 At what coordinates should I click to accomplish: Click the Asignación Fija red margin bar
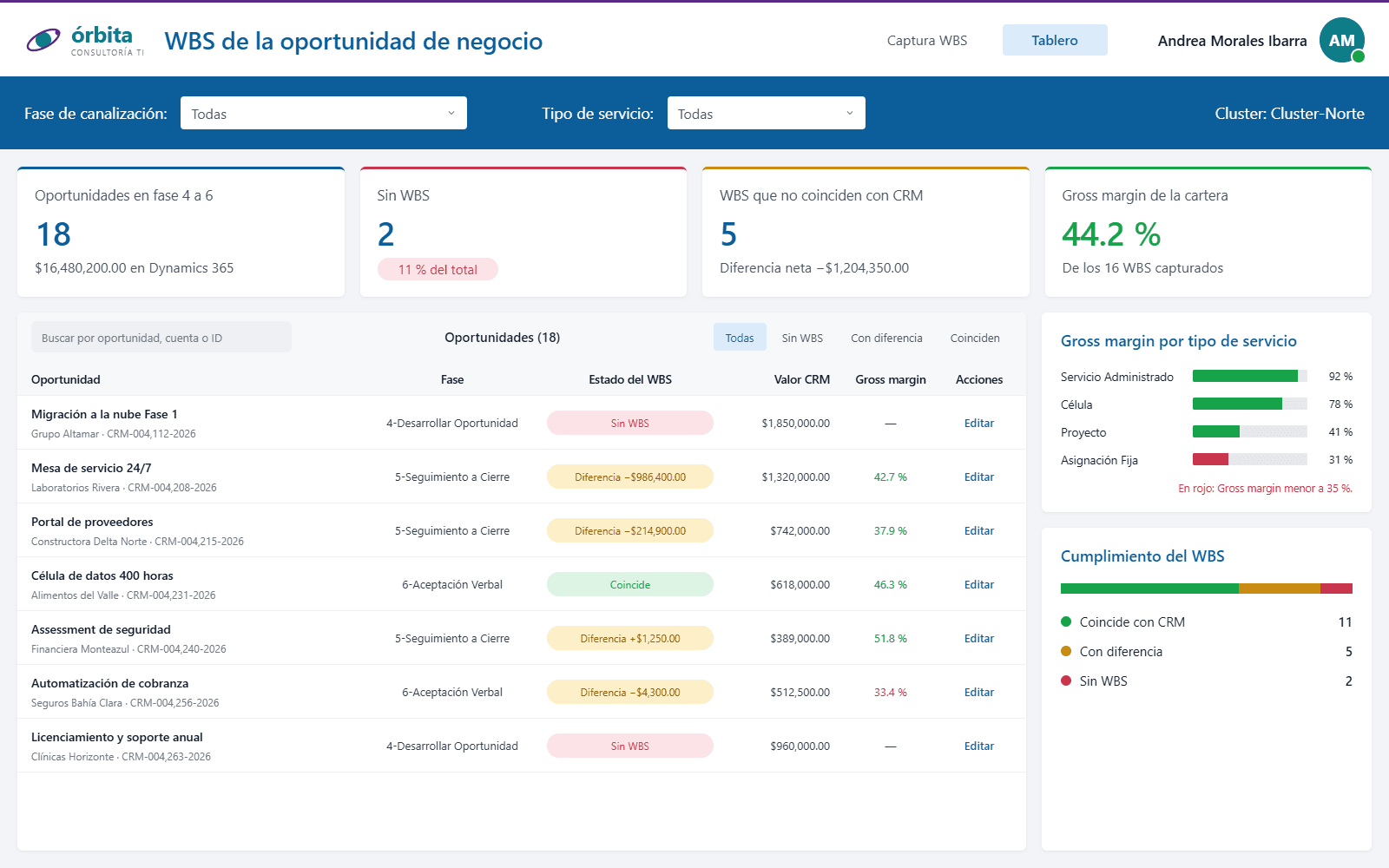click(x=1210, y=459)
